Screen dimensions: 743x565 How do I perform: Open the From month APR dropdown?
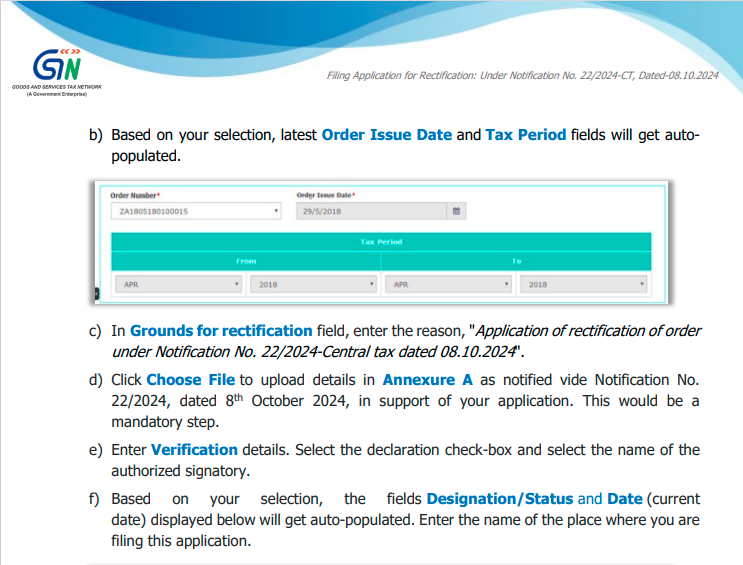(x=179, y=284)
